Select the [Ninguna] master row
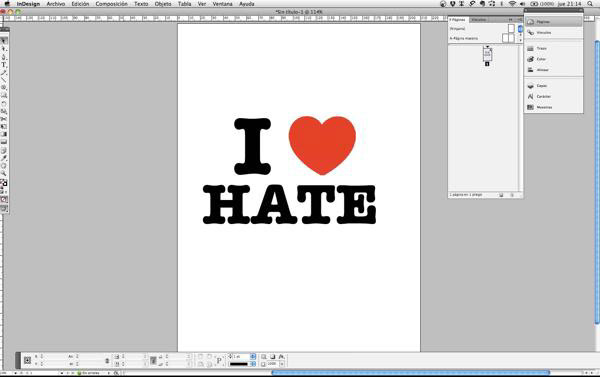 point(482,28)
